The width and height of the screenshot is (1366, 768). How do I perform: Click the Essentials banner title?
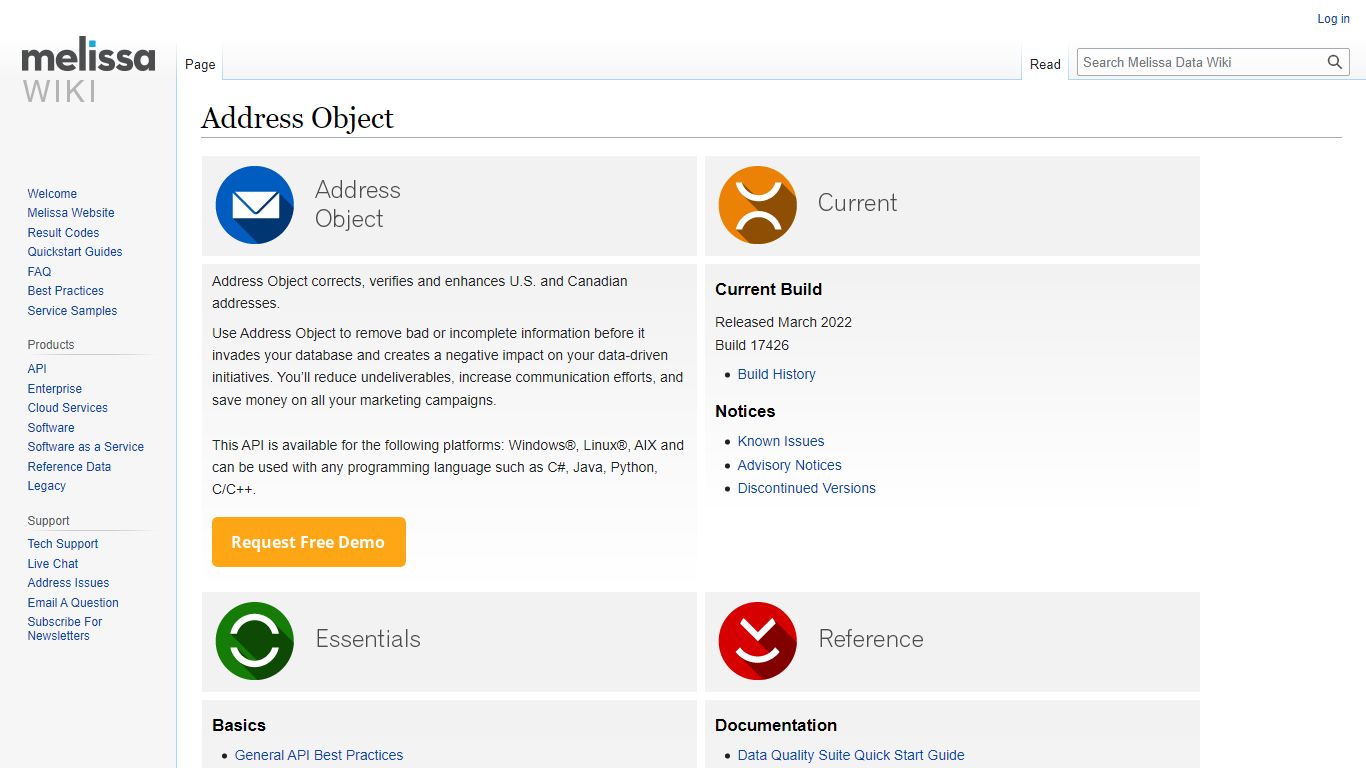coord(368,639)
